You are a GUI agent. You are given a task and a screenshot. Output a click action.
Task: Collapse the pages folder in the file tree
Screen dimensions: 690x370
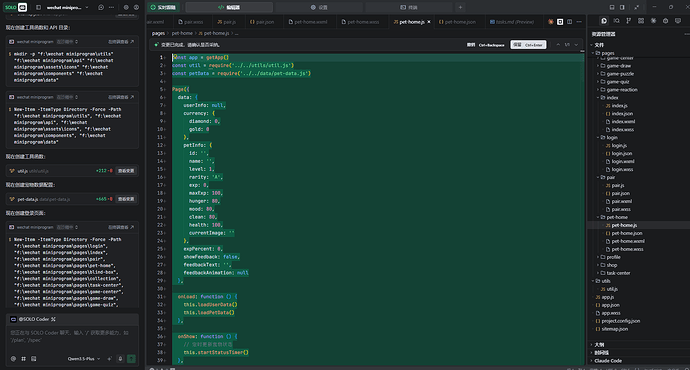coord(607,53)
